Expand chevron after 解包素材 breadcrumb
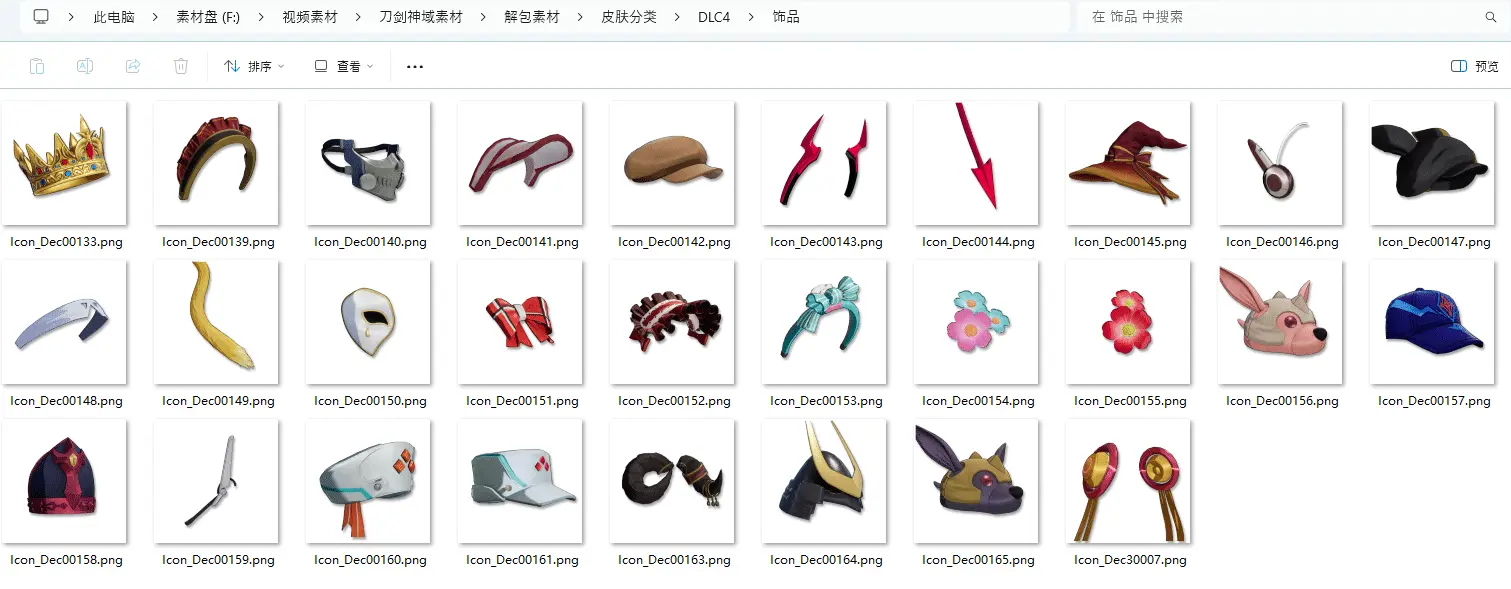Viewport: 1511px width, 589px height. pos(580,17)
